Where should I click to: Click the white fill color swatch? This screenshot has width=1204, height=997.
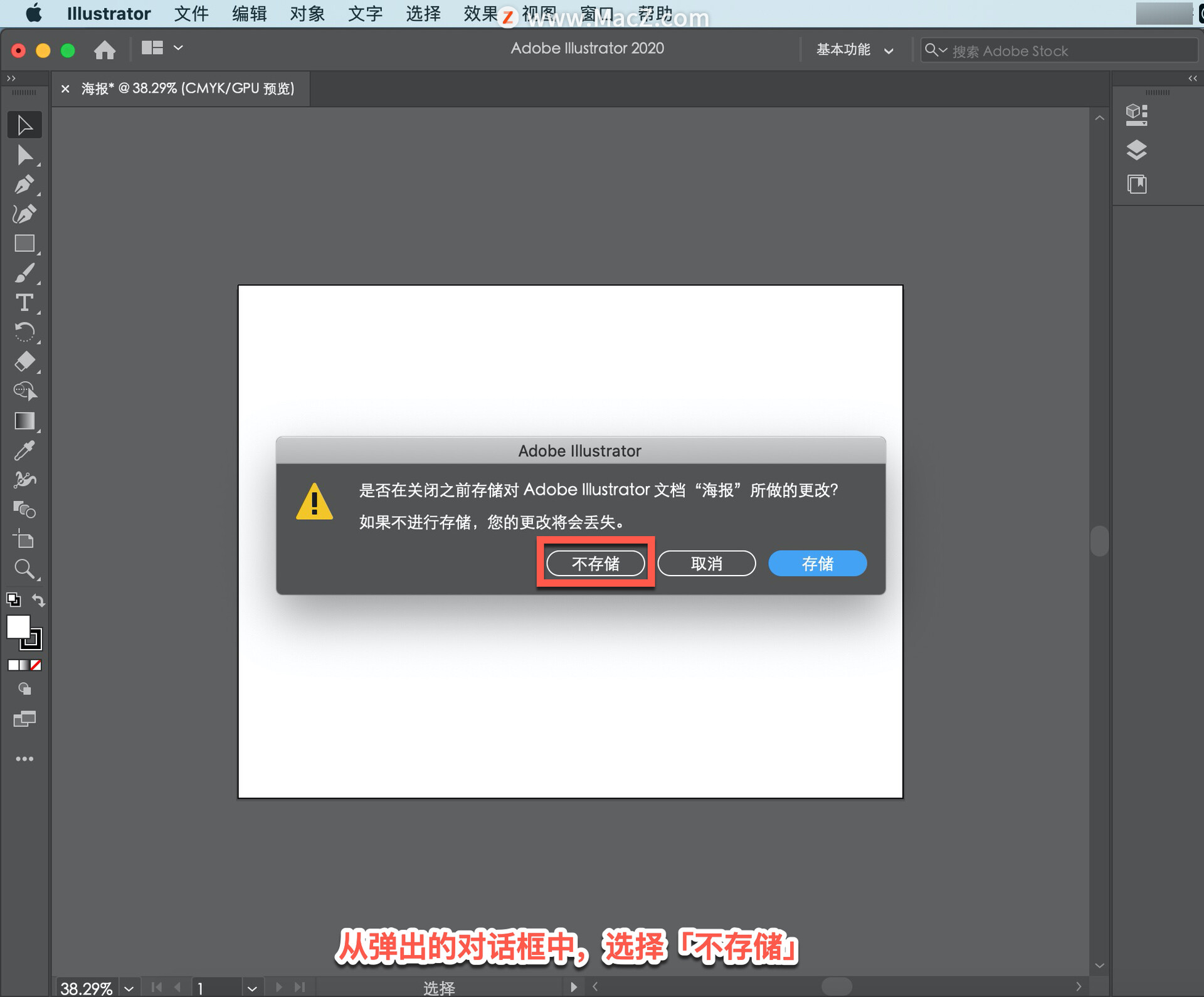18,626
